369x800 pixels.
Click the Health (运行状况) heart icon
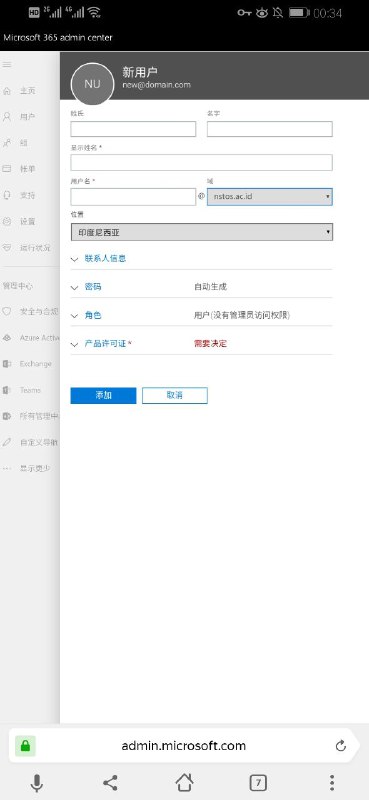pos(7,247)
